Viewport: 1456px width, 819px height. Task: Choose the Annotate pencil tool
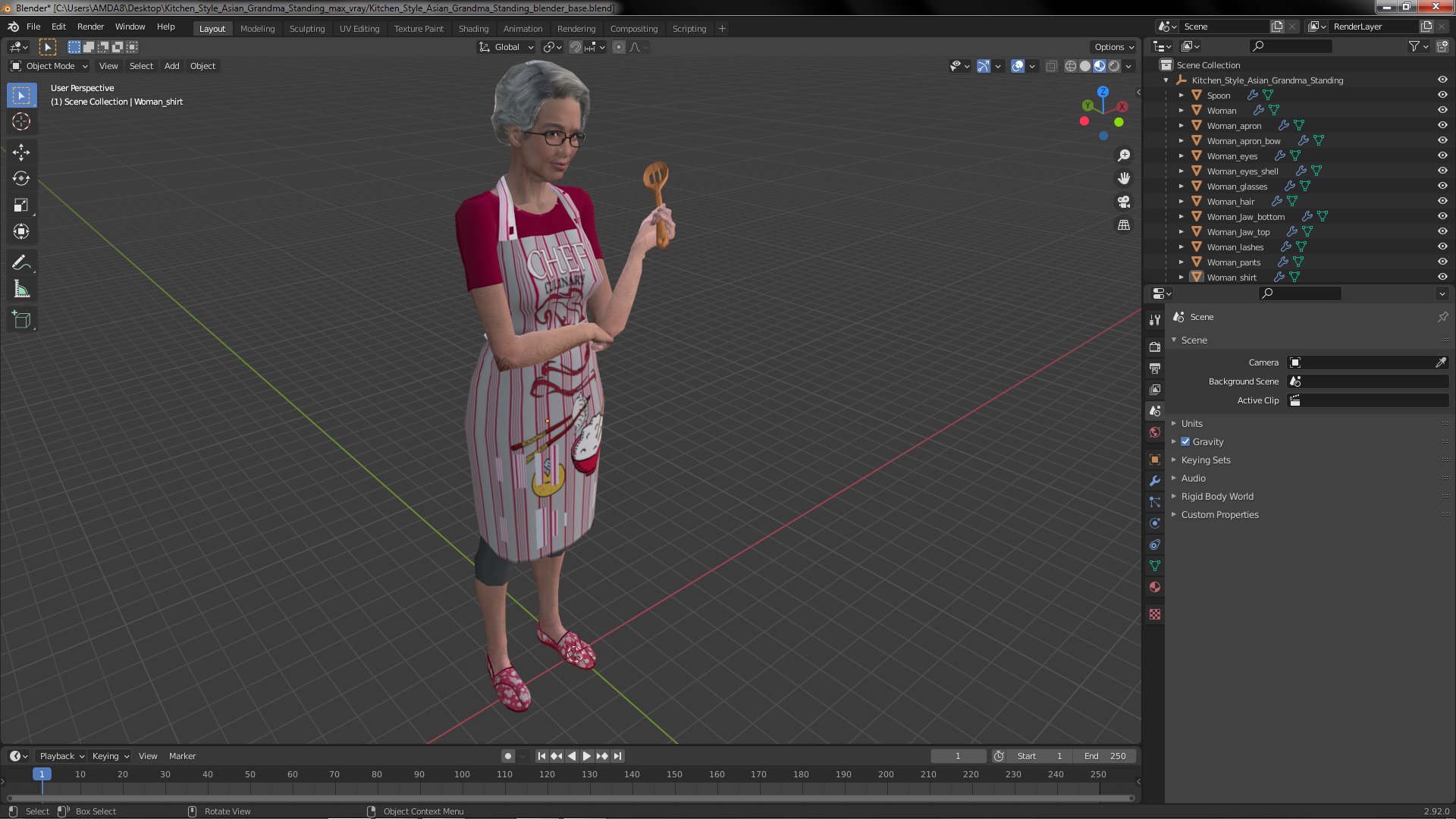click(21, 263)
